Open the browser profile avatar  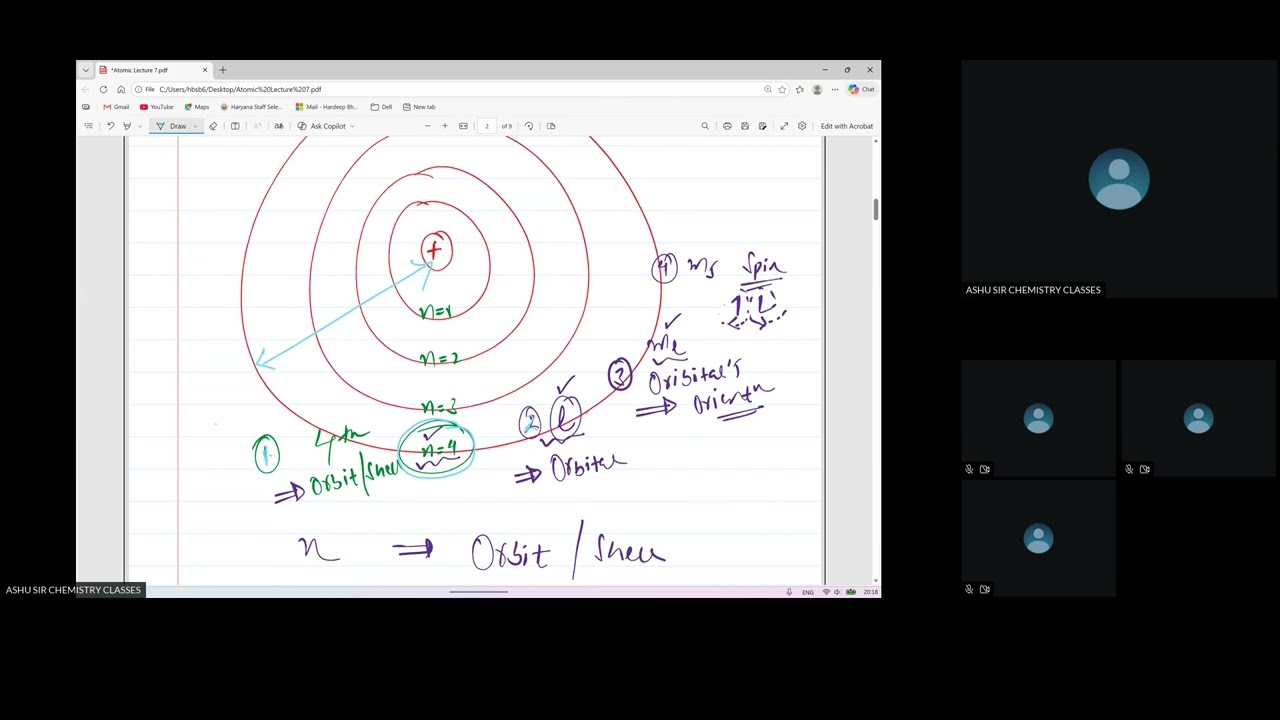tap(817, 89)
